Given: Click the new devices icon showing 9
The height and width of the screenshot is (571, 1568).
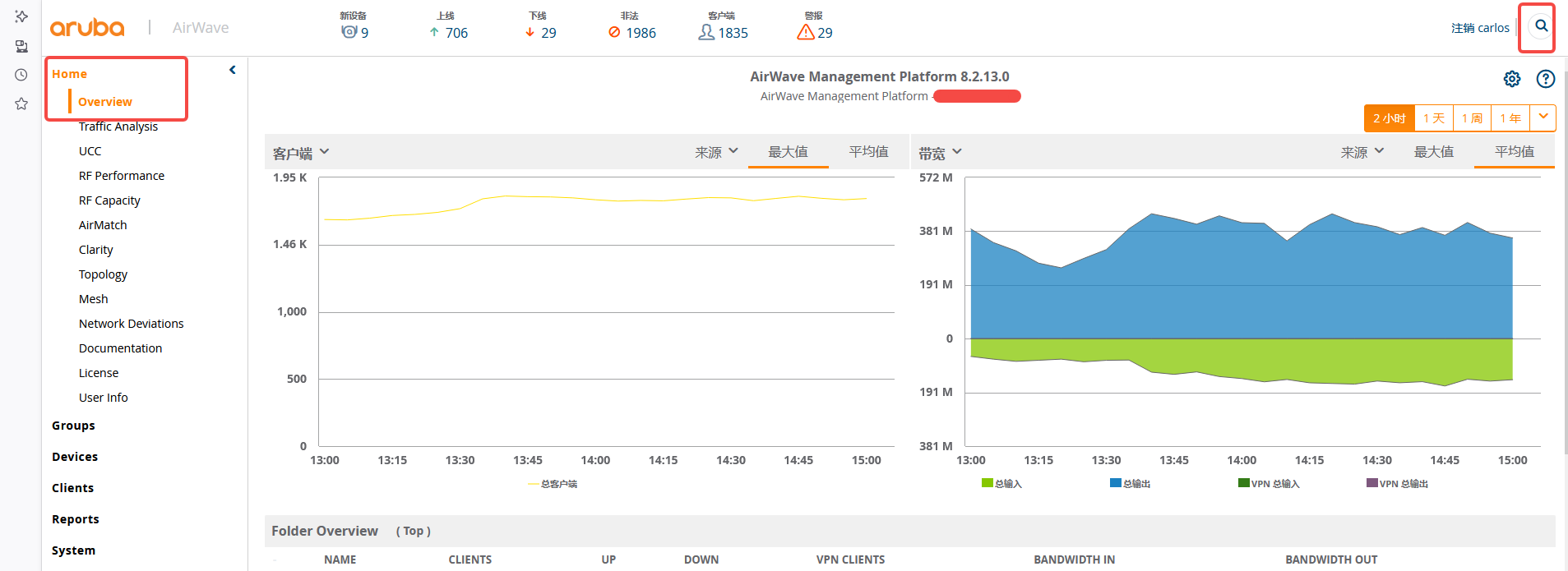Looking at the screenshot, I should [x=349, y=32].
